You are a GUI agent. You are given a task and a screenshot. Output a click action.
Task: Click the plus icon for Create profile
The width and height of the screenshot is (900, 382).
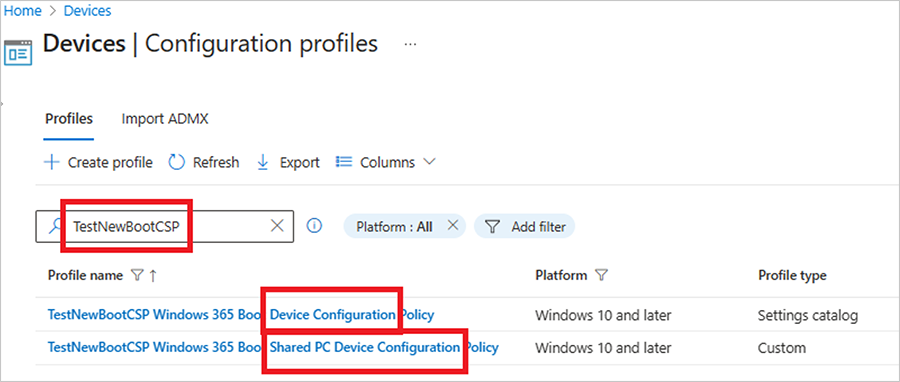click(52, 162)
